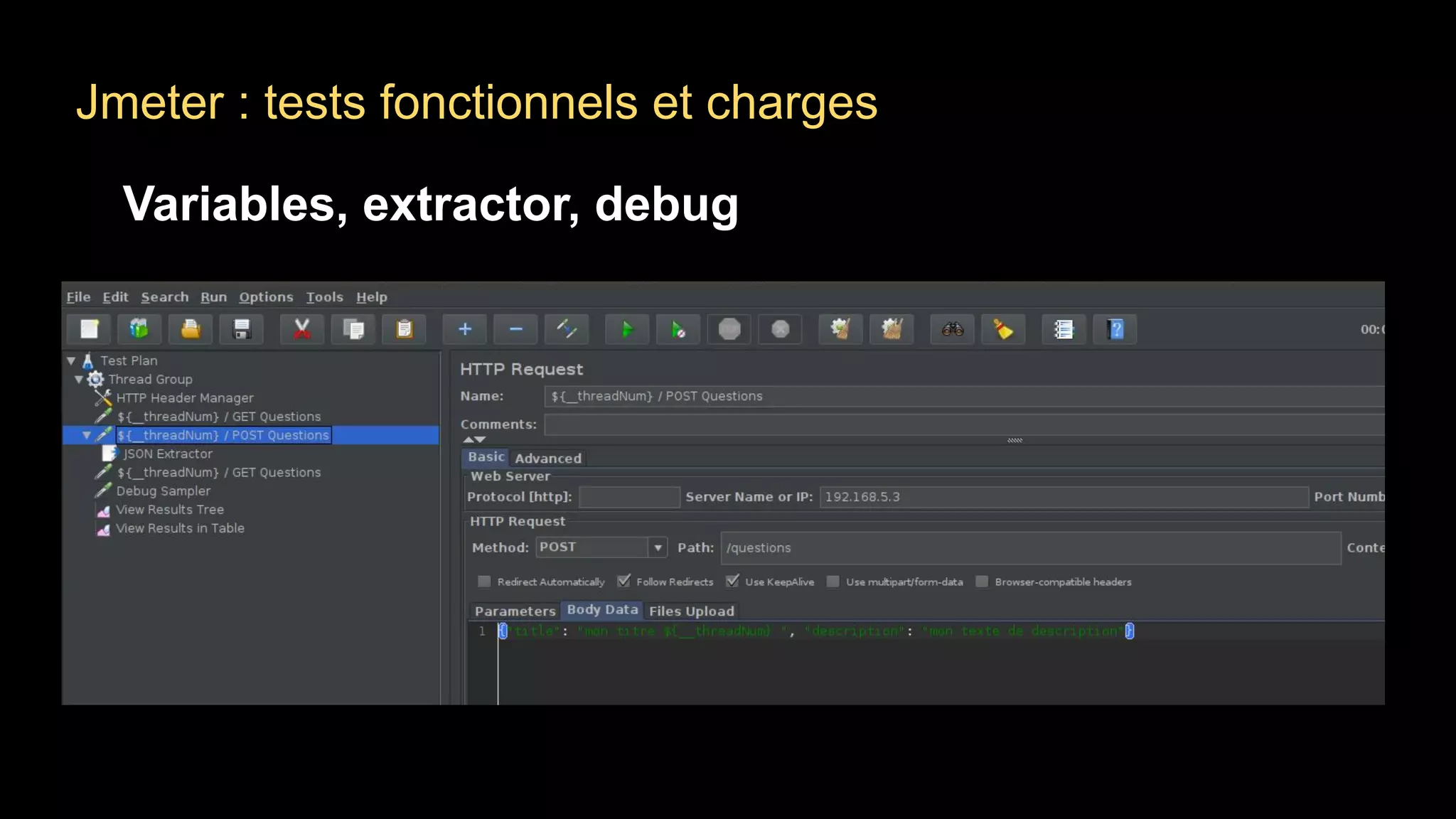Select View Results in Table listener
The width and height of the screenshot is (1456, 819).
[180, 528]
